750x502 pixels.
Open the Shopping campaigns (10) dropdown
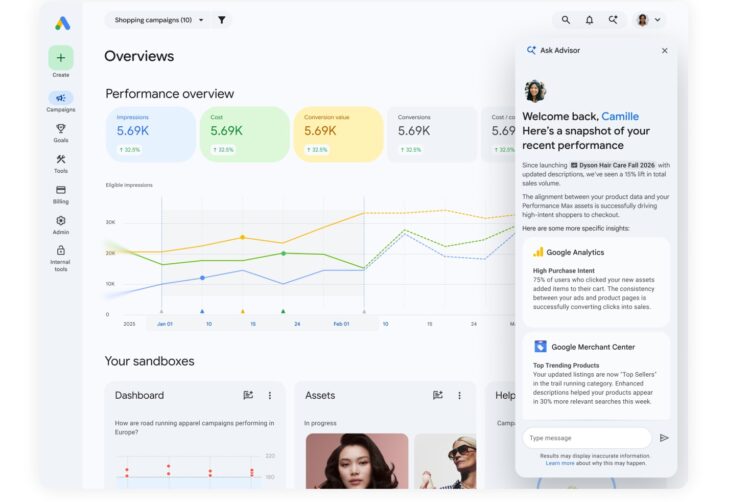point(158,20)
